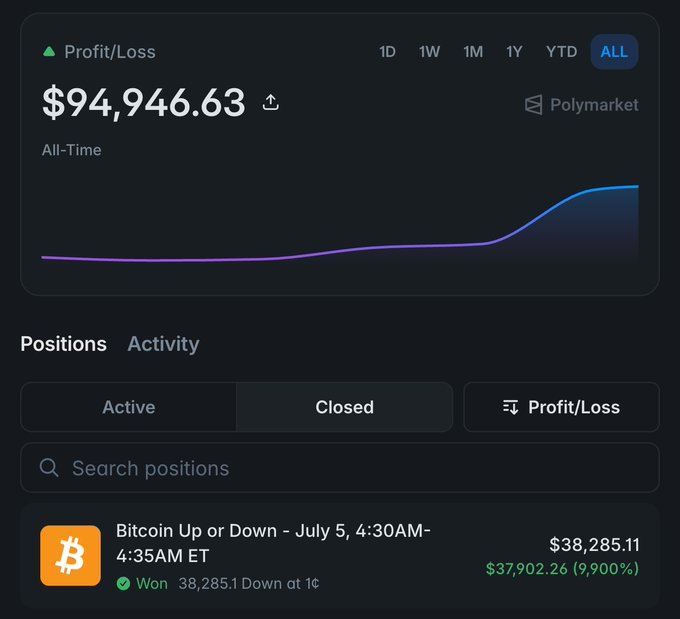680x619 pixels.
Task: Select the 1W time range
Action: pos(429,52)
